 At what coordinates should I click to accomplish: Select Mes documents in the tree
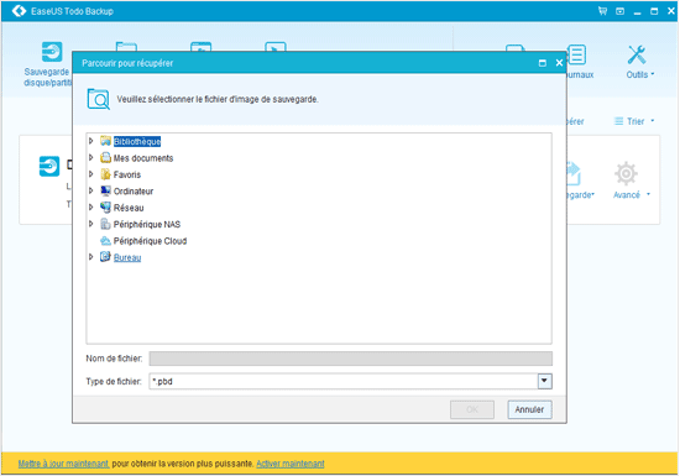tap(143, 158)
